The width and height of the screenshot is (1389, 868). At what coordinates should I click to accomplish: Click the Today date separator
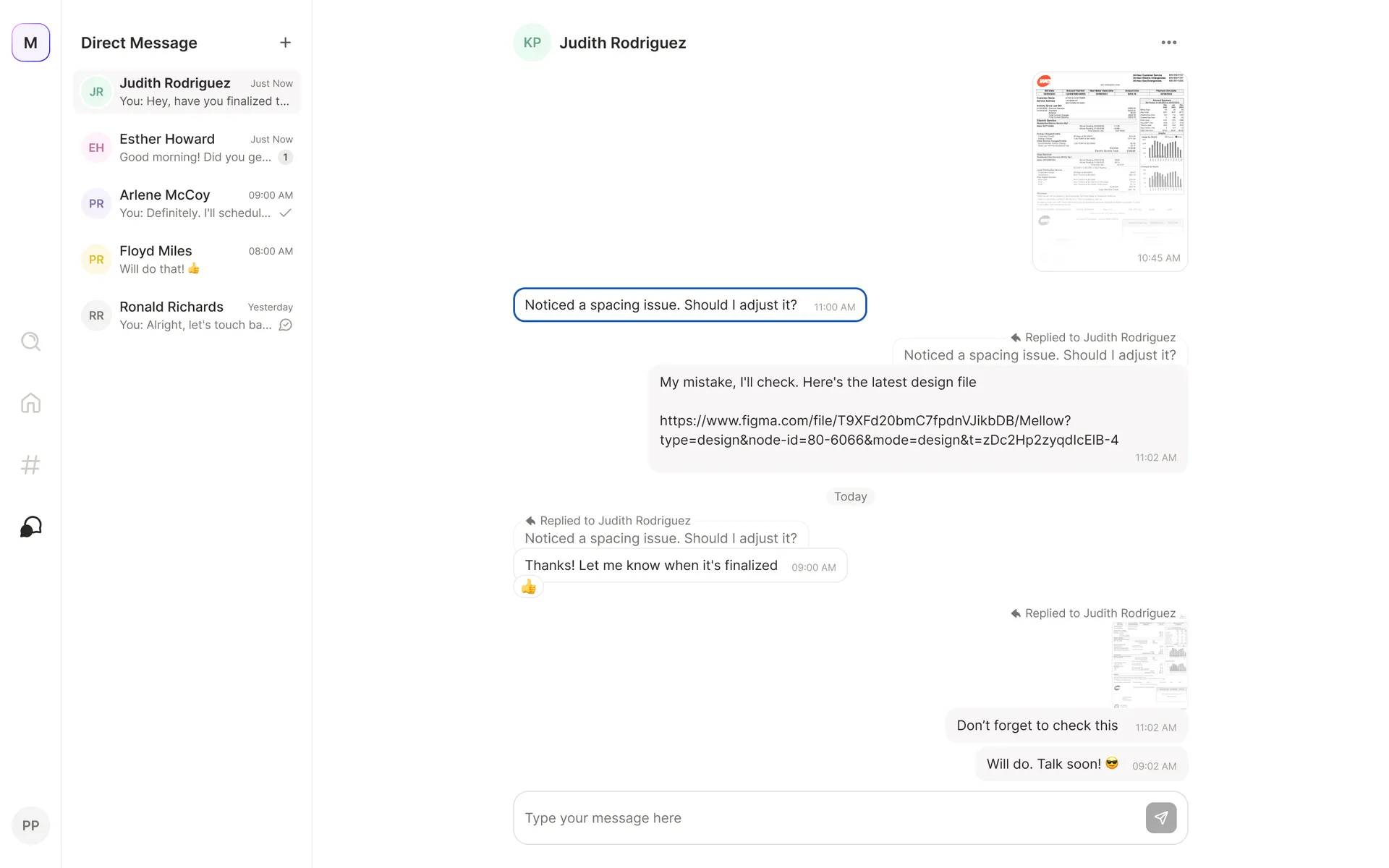point(850,496)
